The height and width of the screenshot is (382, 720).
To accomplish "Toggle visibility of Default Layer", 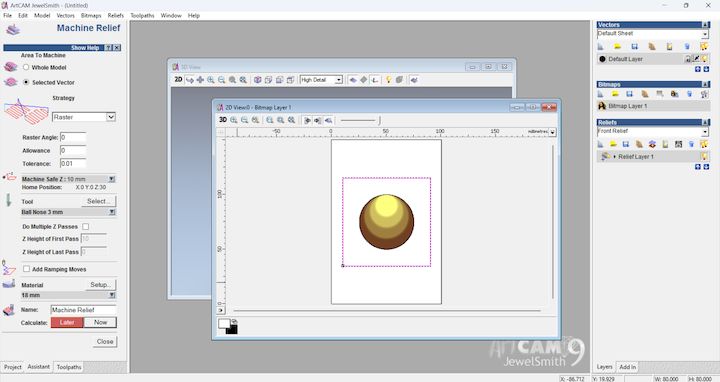I will (x=704, y=59).
